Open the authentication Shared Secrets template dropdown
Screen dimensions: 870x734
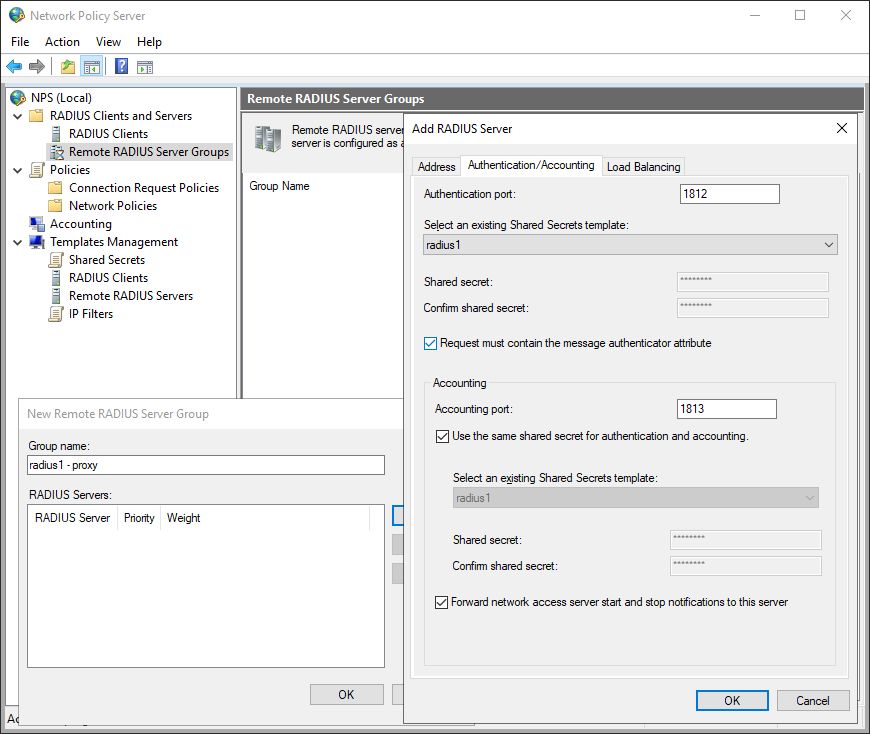[630, 245]
